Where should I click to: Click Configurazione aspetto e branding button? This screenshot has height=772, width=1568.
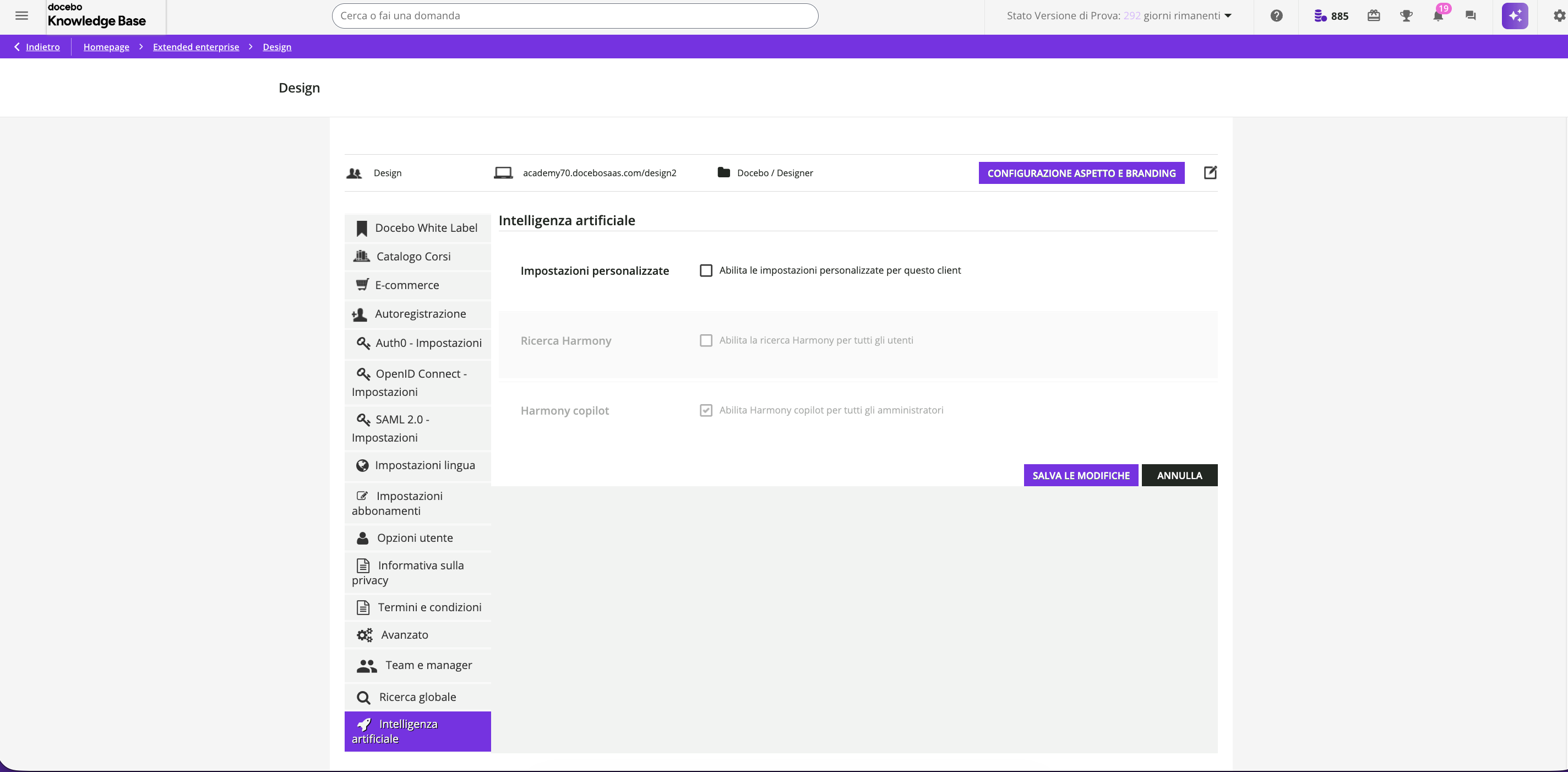point(1081,173)
